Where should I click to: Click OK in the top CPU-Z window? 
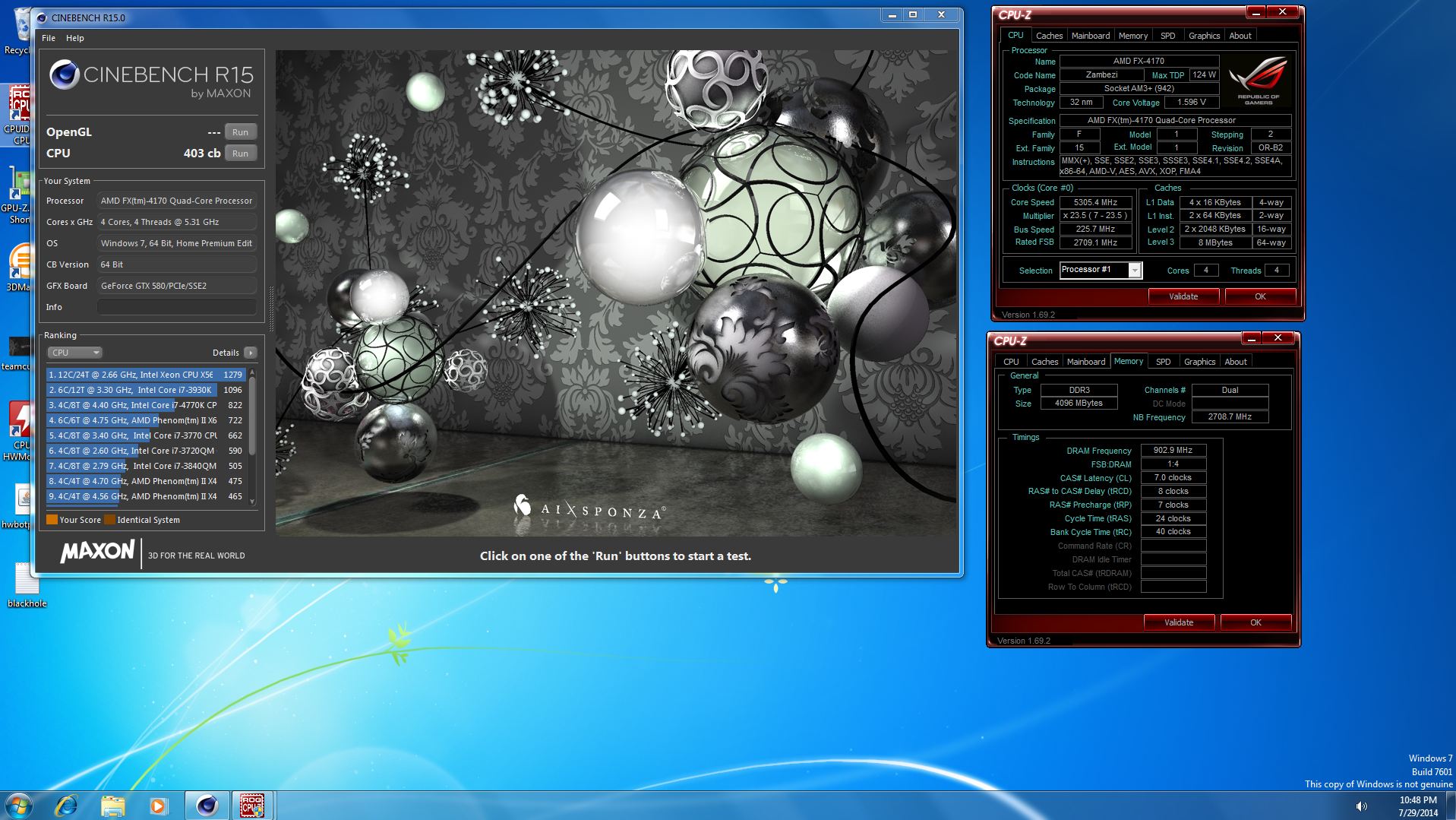tap(1259, 296)
